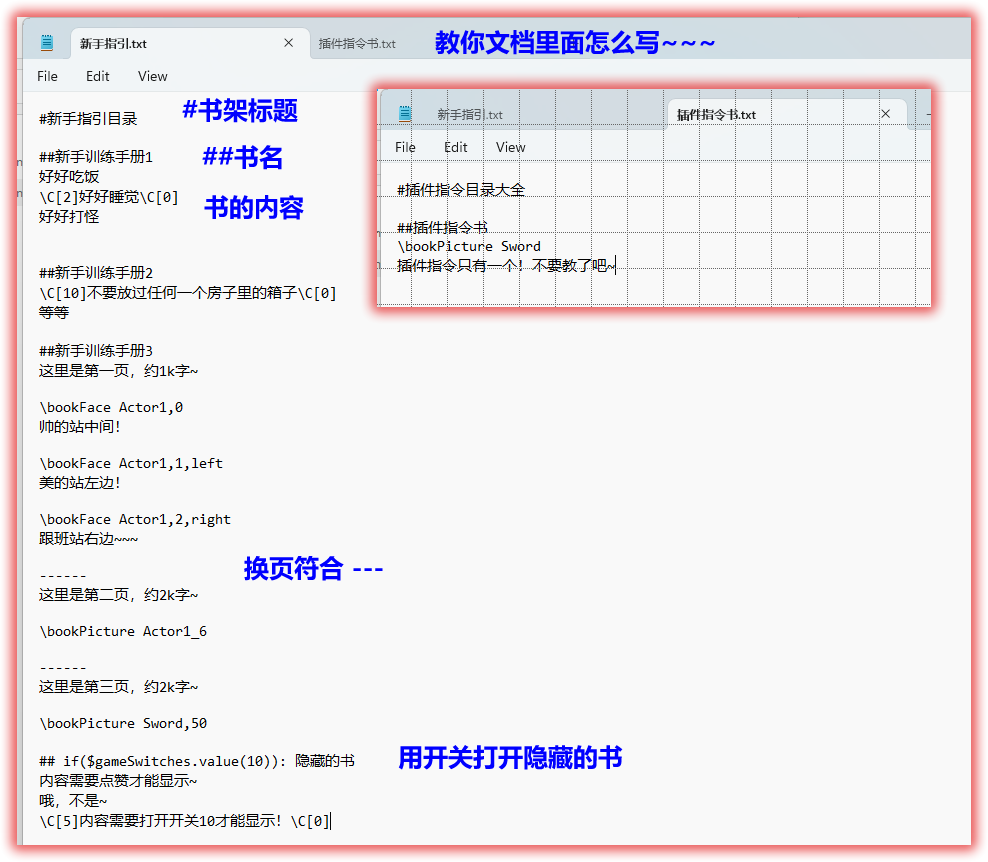Screen dimensions: 988x862
Task: Open File menu in main window
Action: 47,76
